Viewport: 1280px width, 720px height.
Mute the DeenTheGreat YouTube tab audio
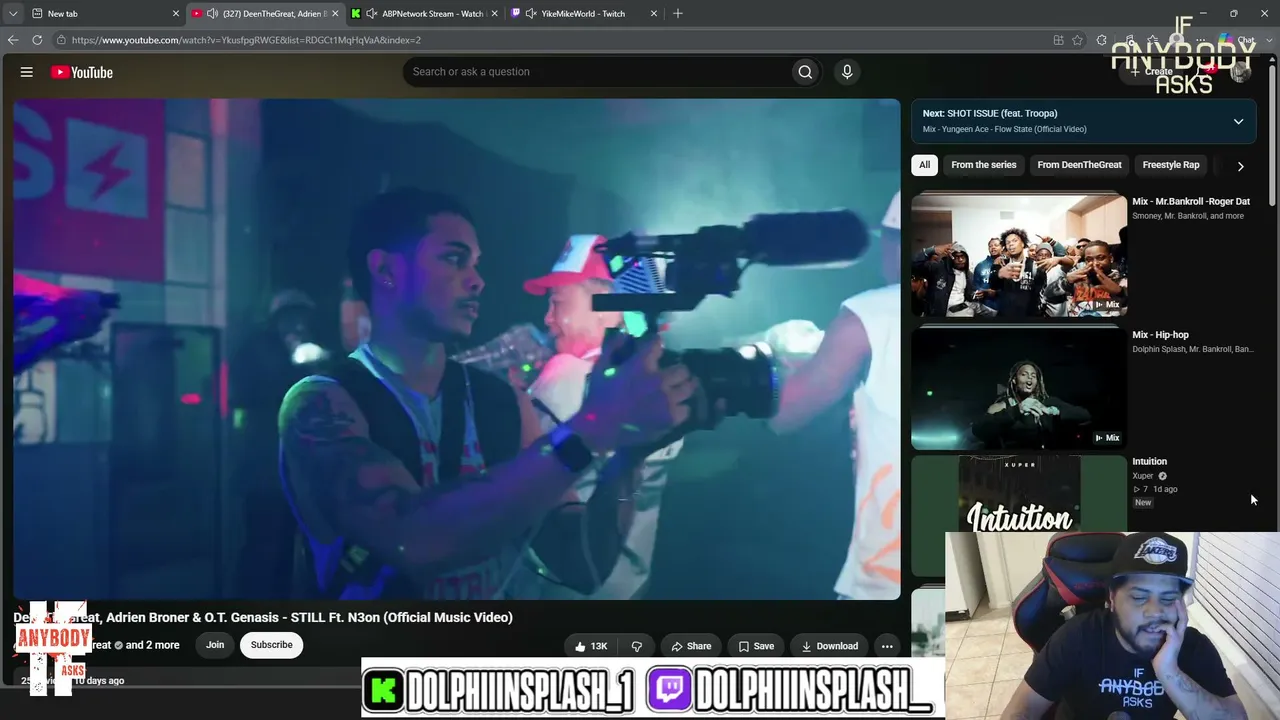coord(212,14)
